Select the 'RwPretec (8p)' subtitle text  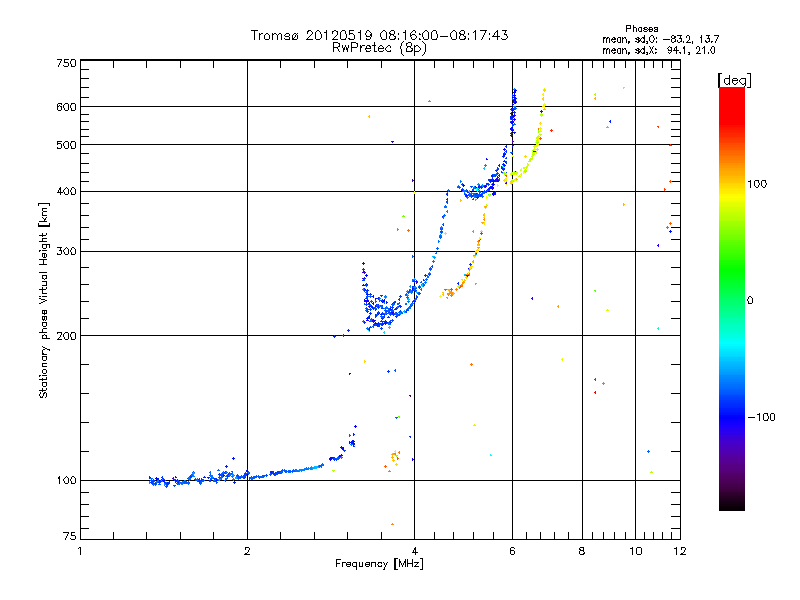click(379, 48)
